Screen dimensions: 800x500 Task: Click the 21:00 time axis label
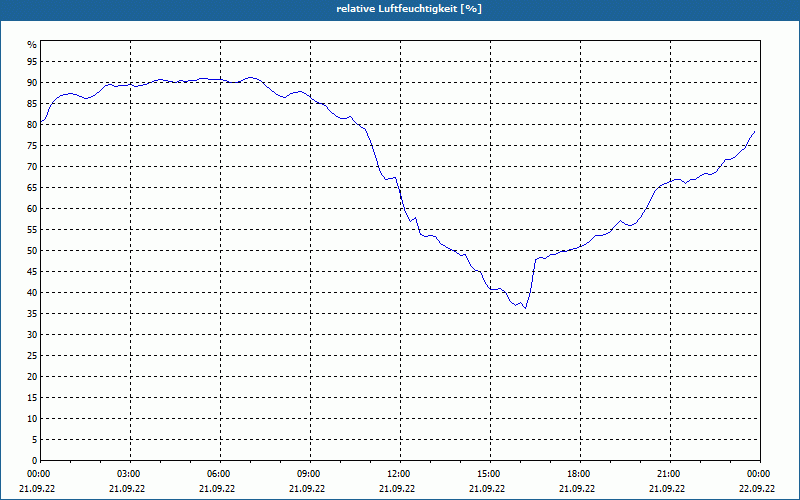pyautogui.click(x=670, y=474)
